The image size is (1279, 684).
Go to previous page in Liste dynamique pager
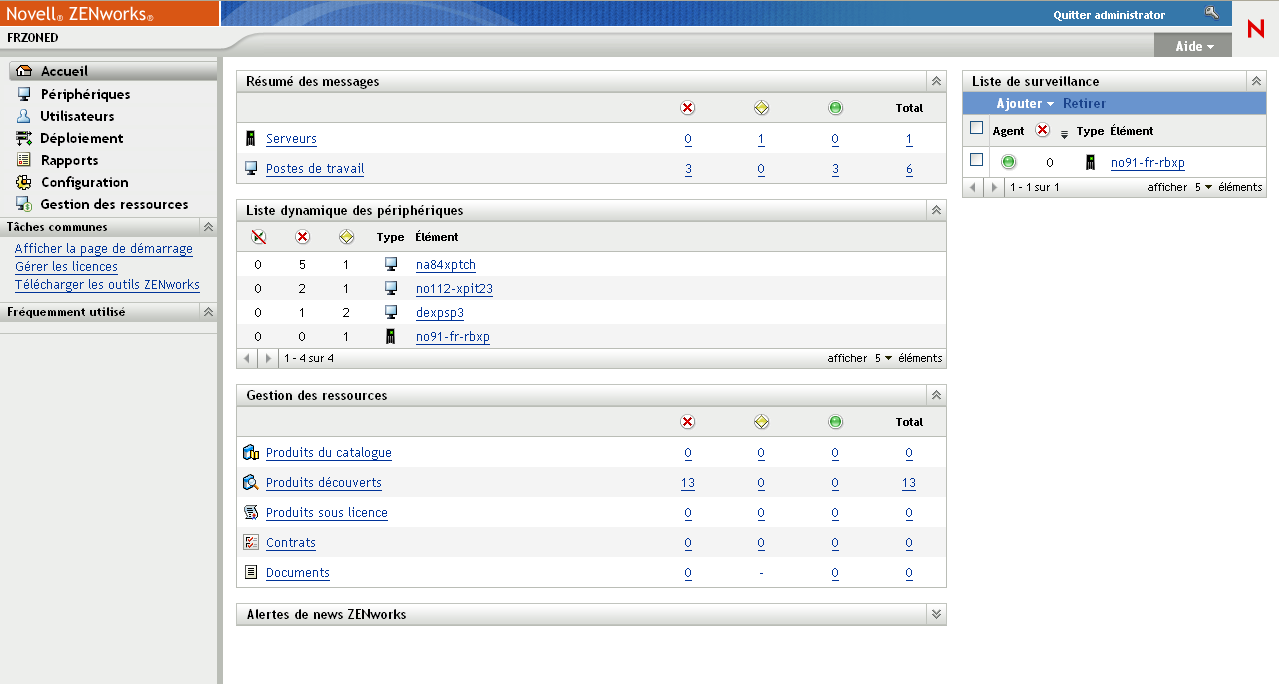pyautogui.click(x=248, y=358)
